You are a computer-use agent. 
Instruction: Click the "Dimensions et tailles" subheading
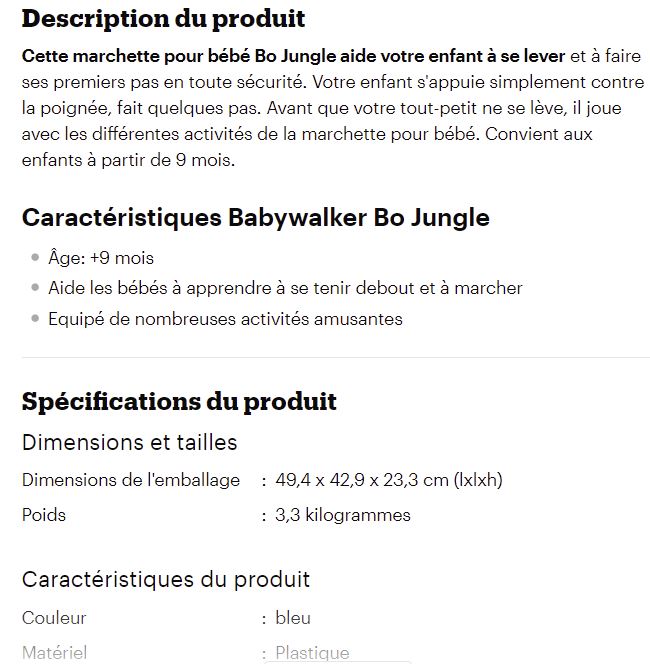pos(129,442)
